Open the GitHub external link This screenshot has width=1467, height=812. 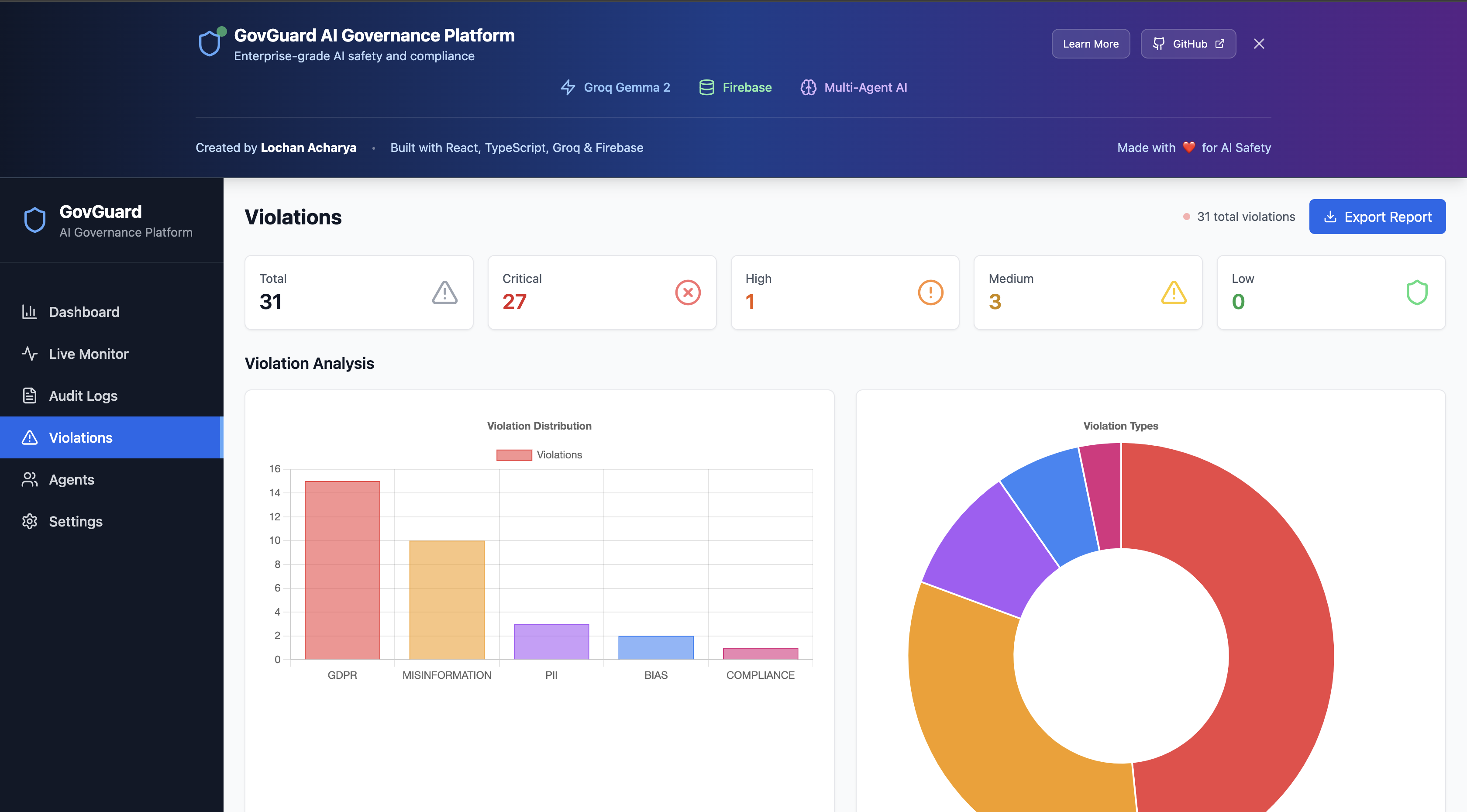[1188, 44]
